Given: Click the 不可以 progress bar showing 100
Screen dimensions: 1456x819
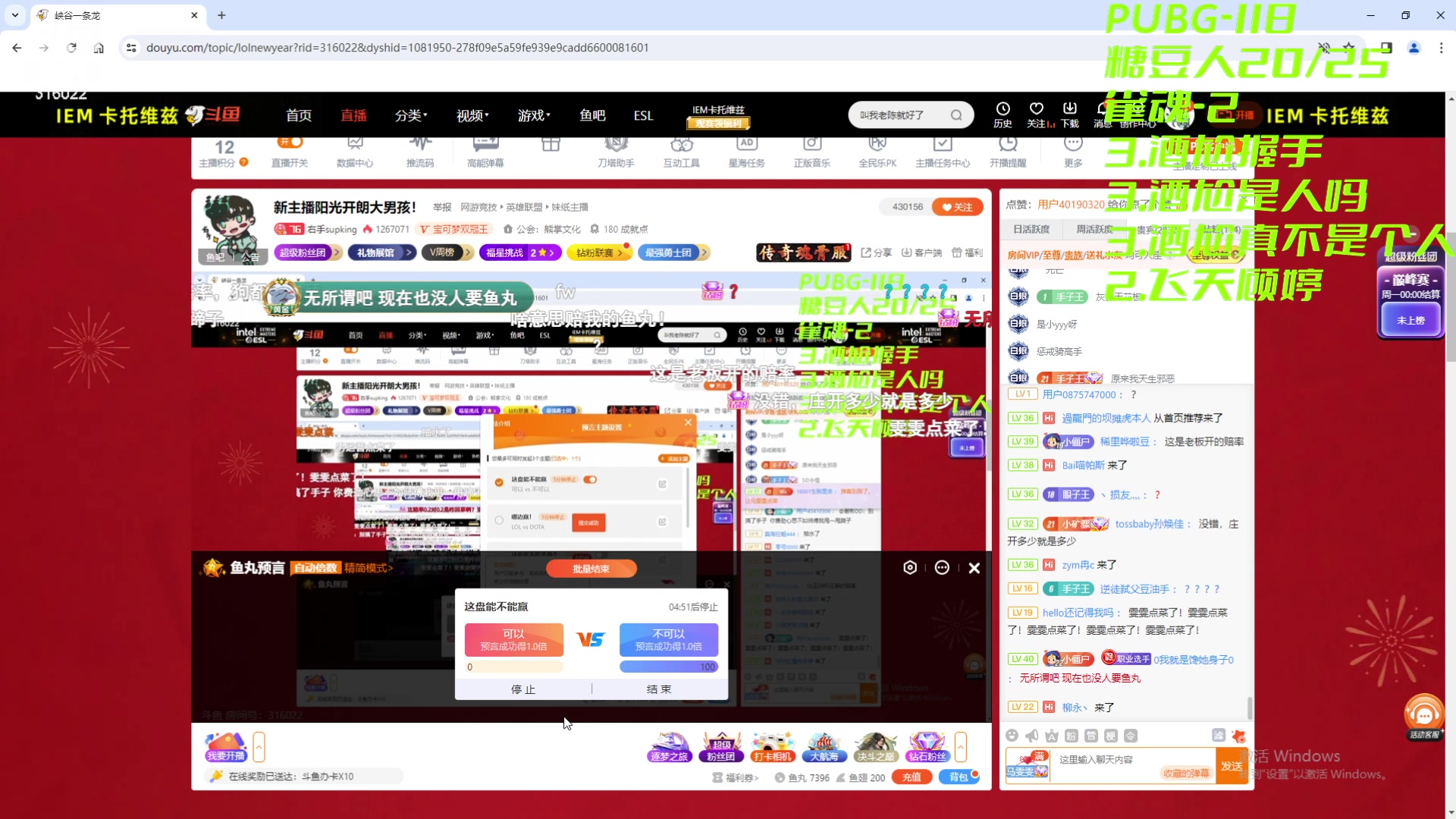Looking at the screenshot, I should click(668, 667).
